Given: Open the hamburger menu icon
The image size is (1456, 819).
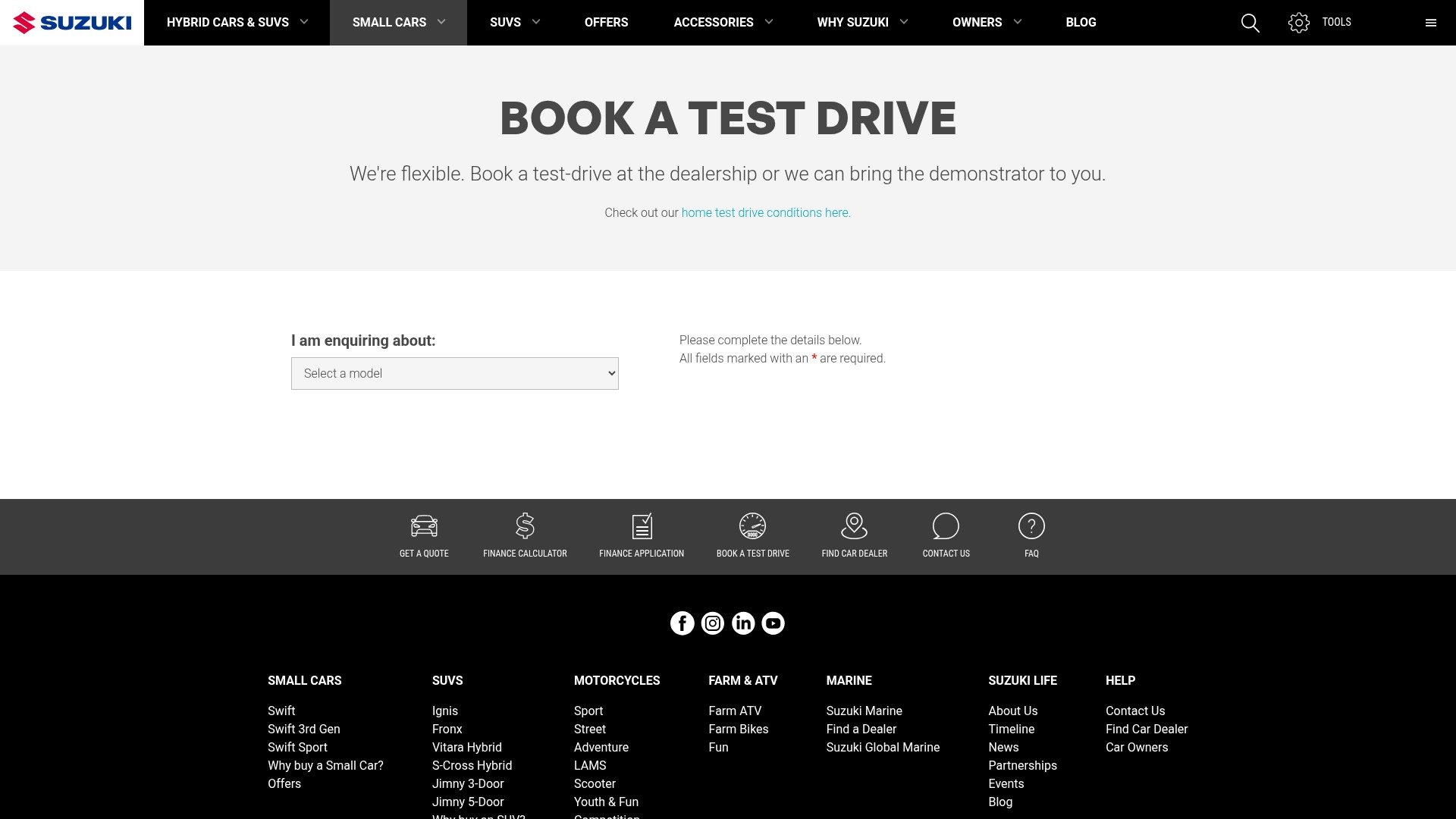Looking at the screenshot, I should pyautogui.click(x=1431, y=23).
